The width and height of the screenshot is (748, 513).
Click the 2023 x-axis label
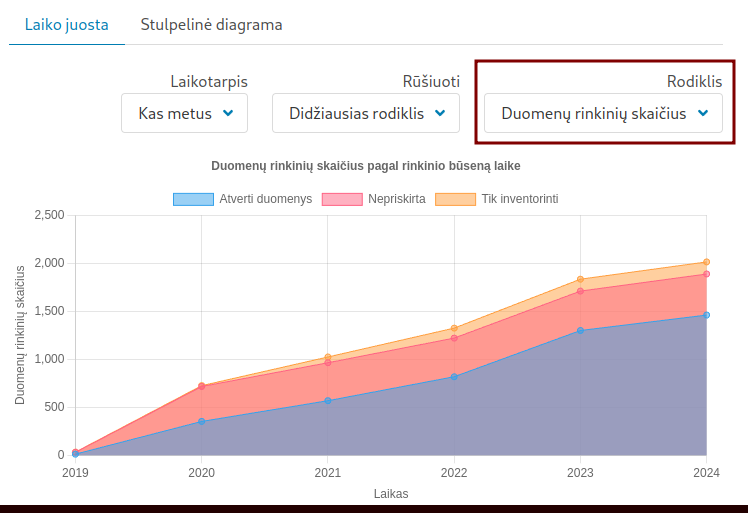(x=581, y=473)
